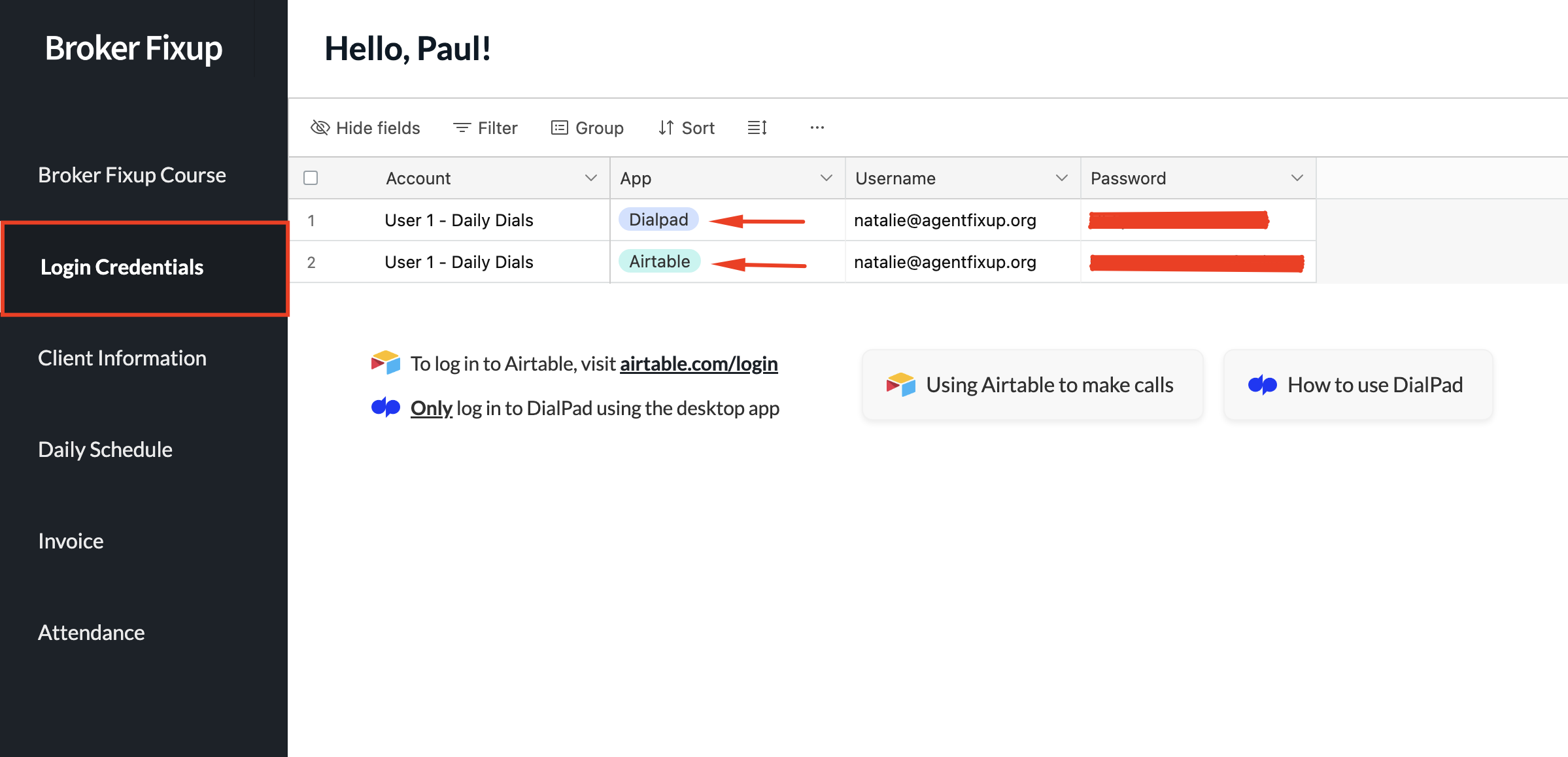Viewport: 1568px width, 757px height.
Task: Go to Daily Schedule sidebar item
Action: click(x=105, y=450)
